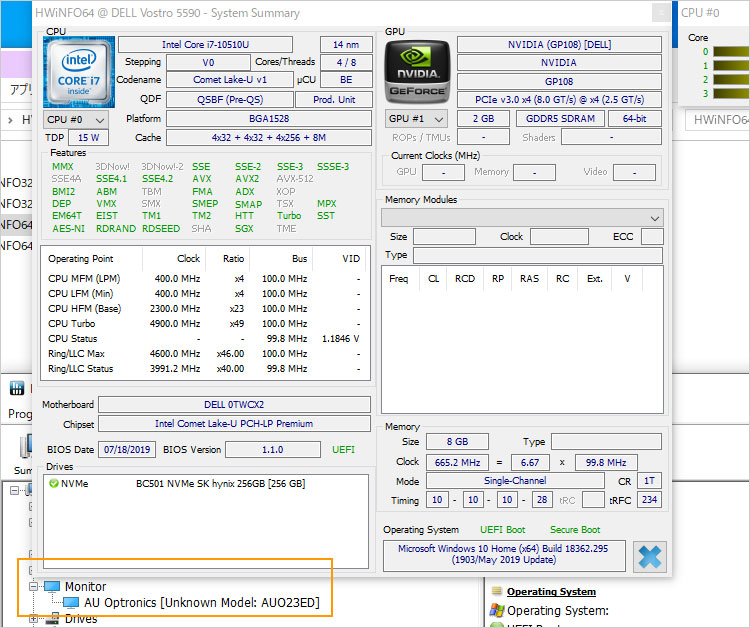The height and width of the screenshot is (628, 750).
Task: Open the Memory Modules dropdown
Action: [x=522, y=218]
